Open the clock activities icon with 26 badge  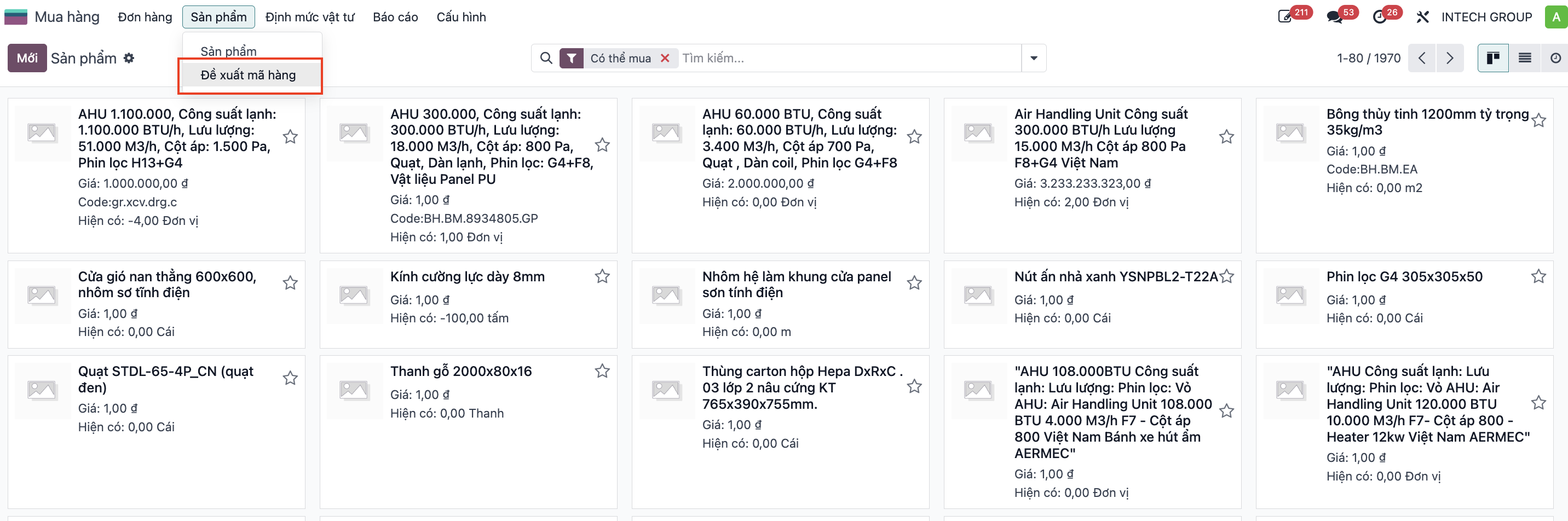[1380, 16]
